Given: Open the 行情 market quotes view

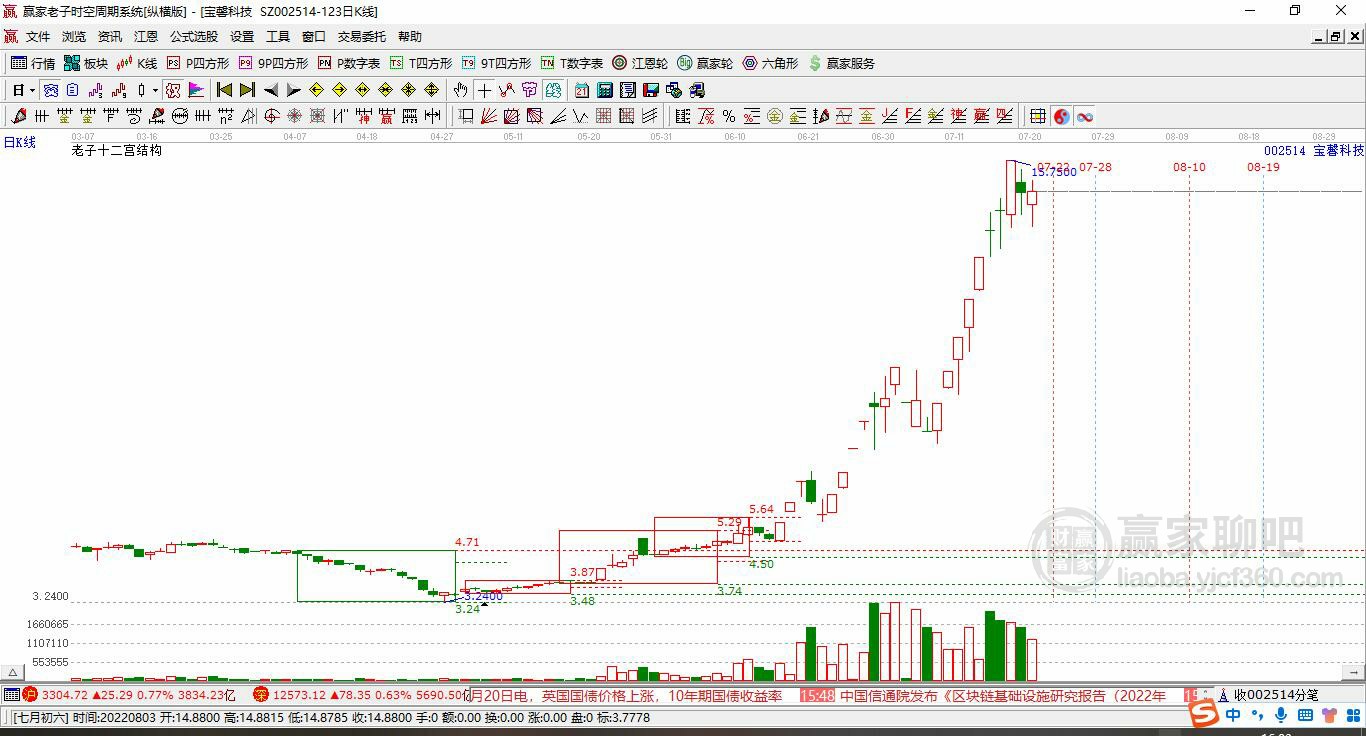Looking at the screenshot, I should pyautogui.click(x=33, y=63).
